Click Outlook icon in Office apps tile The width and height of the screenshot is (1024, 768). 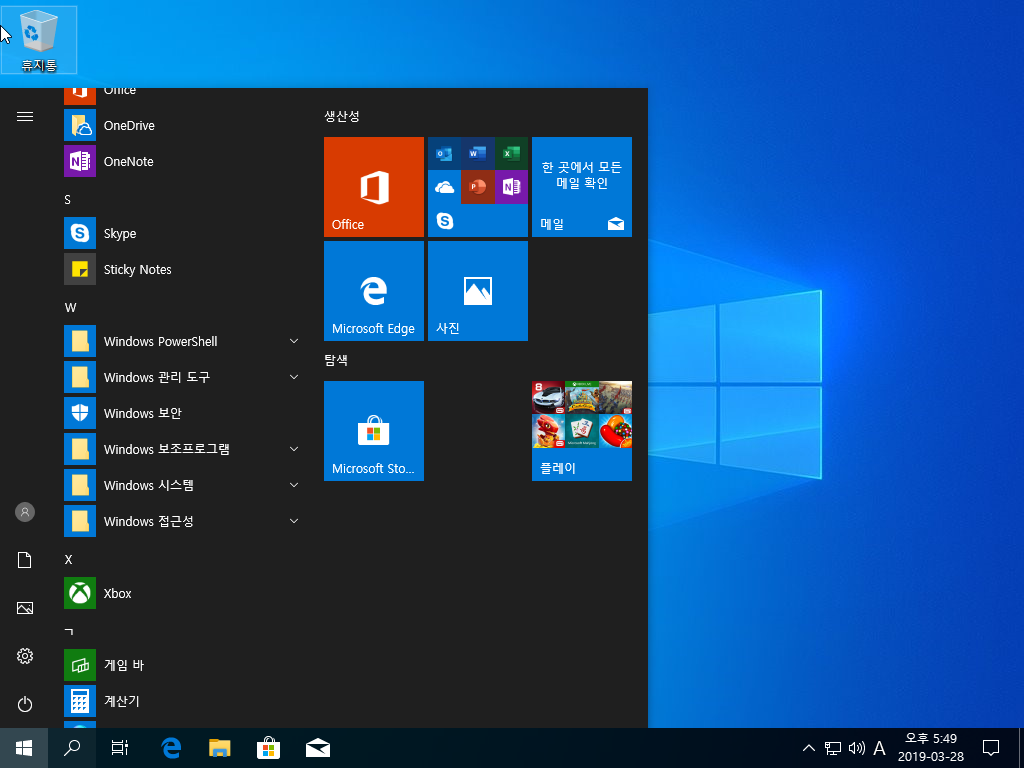(x=444, y=154)
